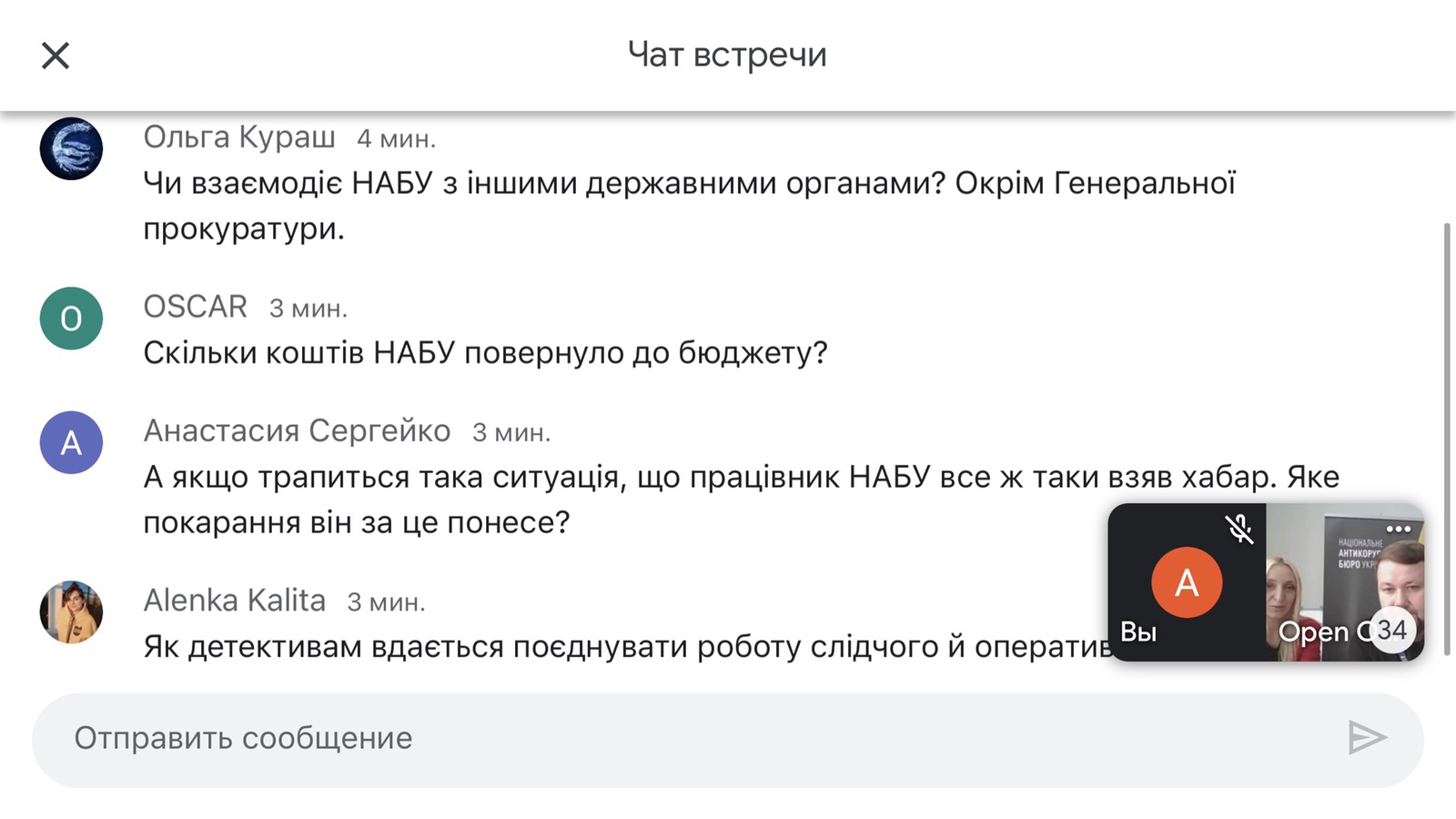Open the presenter video thumbnail
This screenshot has height=819, width=1456.
(1345, 582)
